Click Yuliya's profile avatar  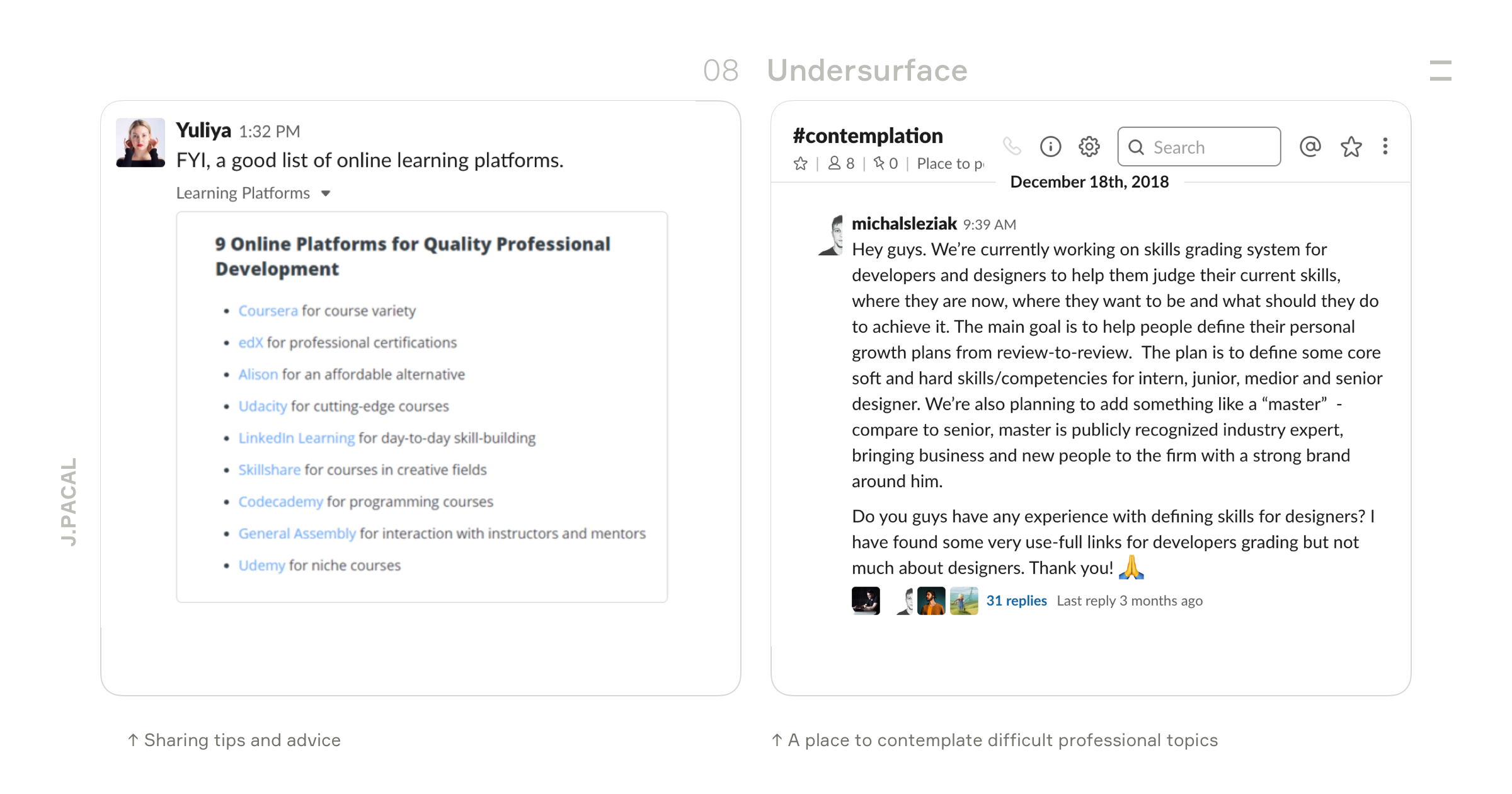[140, 142]
